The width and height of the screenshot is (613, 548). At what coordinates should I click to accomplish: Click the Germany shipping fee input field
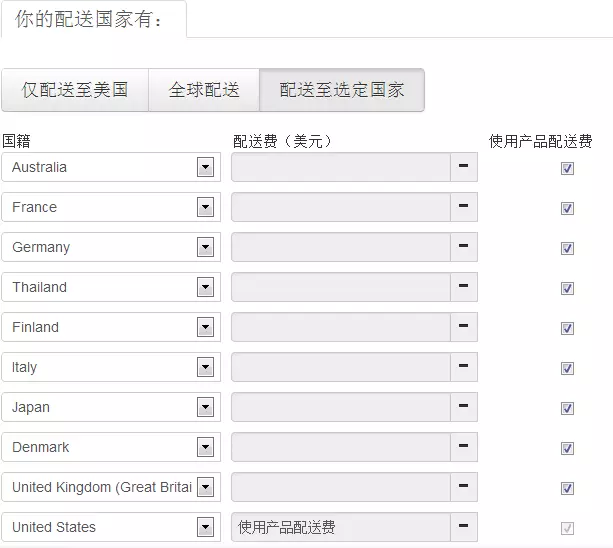[340, 247]
